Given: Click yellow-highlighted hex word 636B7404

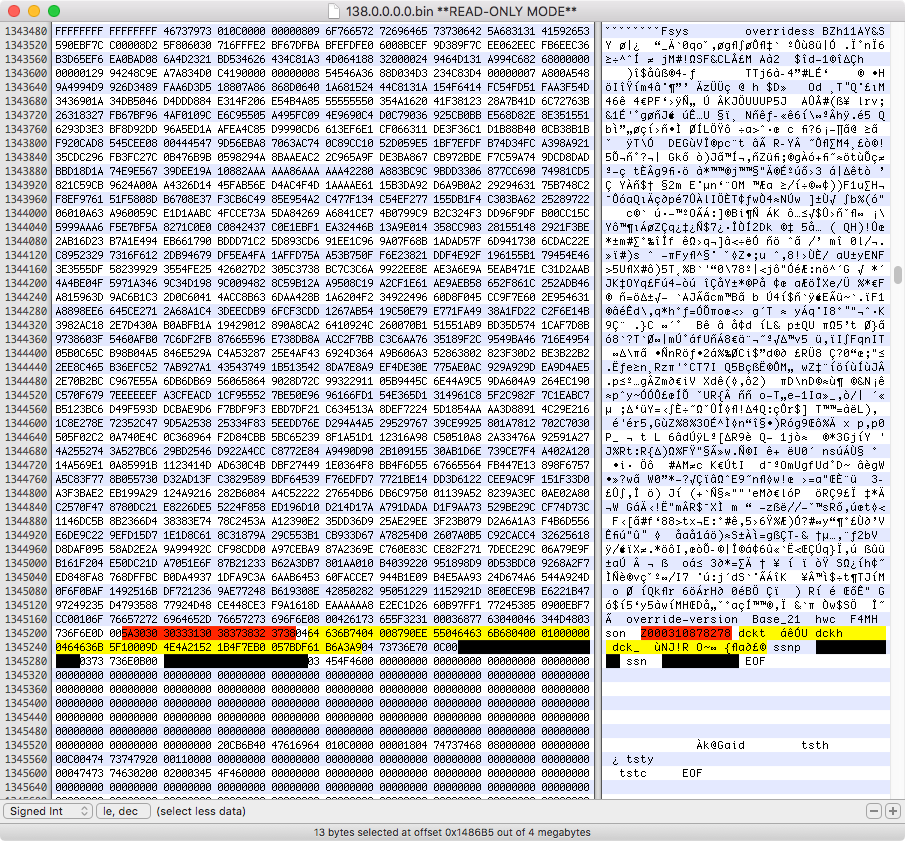Looking at the screenshot, I should point(349,633).
